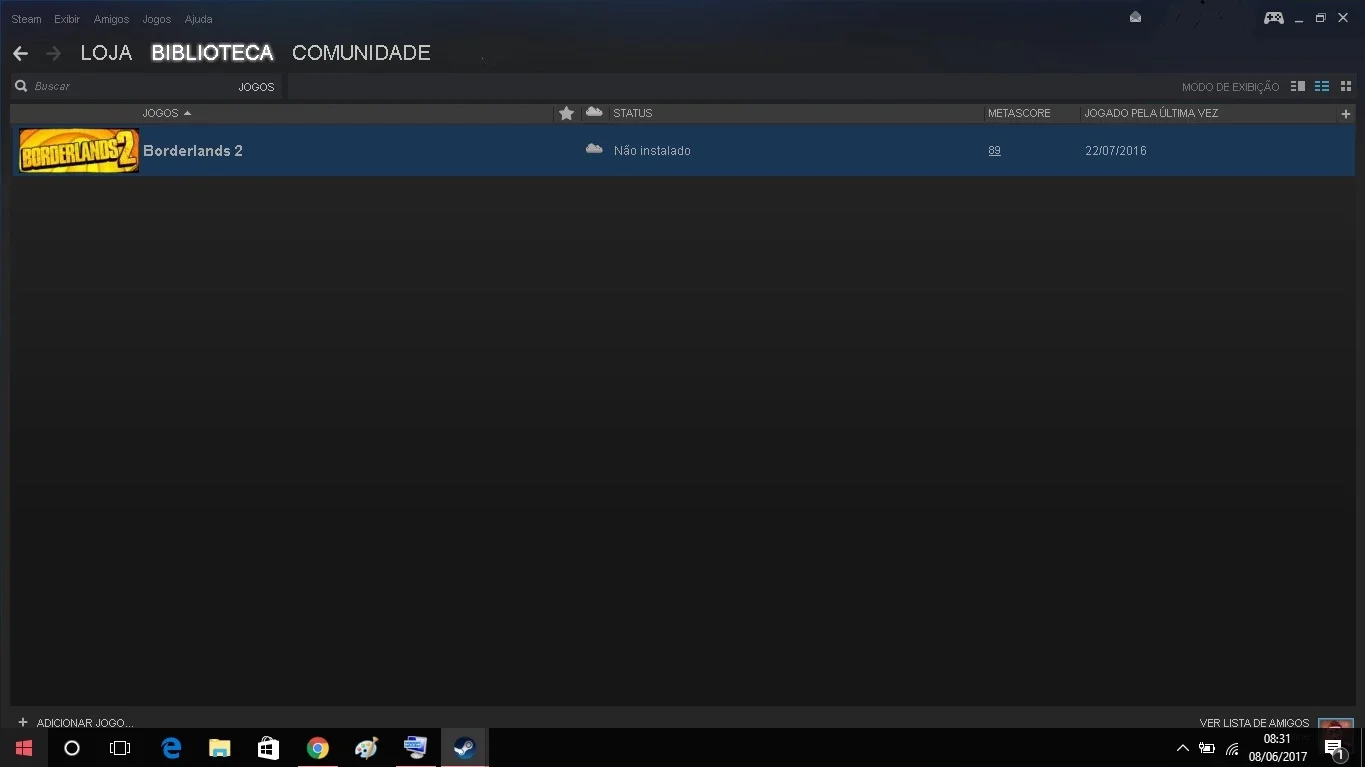
Task: Sort by the JOGOS column header
Action: click(x=160, y=114)
